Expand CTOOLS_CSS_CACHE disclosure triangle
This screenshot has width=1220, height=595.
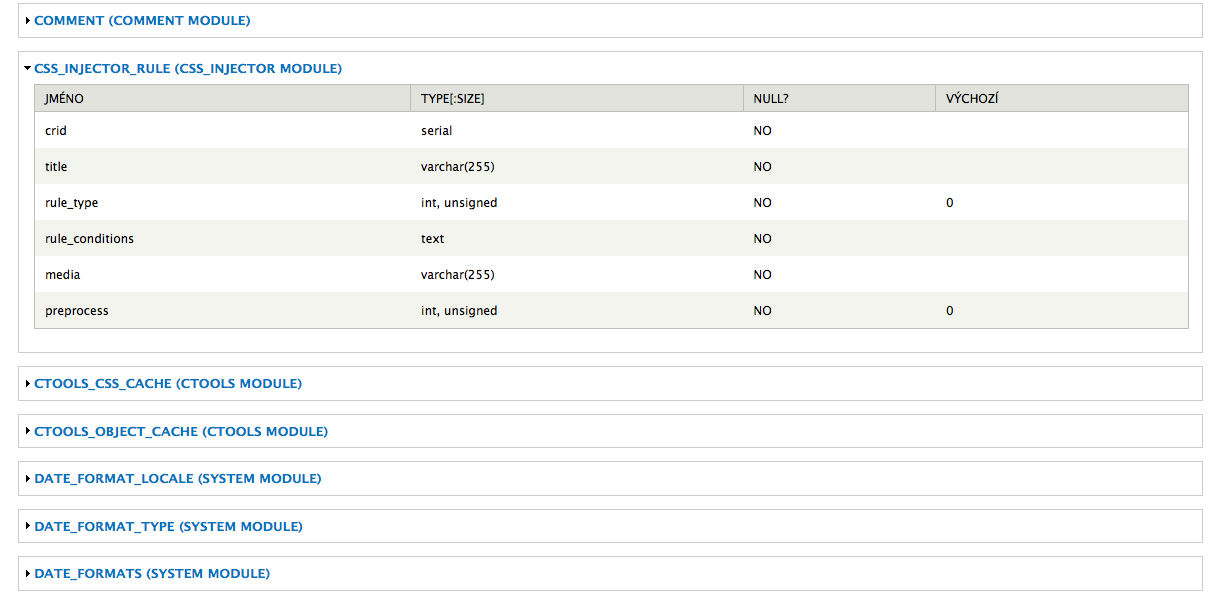(x=28, y=384)
